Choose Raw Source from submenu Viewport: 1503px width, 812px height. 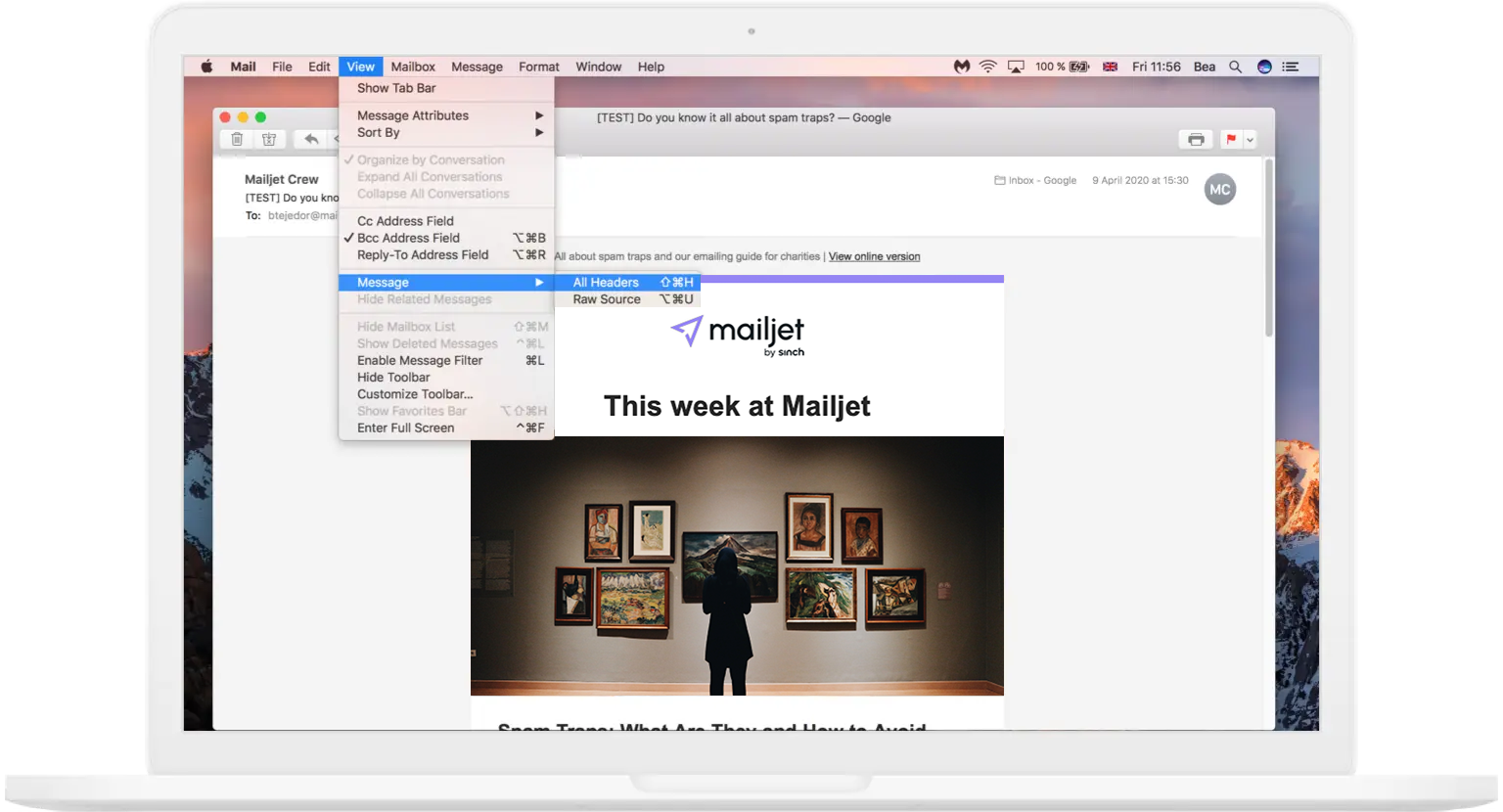627,299
